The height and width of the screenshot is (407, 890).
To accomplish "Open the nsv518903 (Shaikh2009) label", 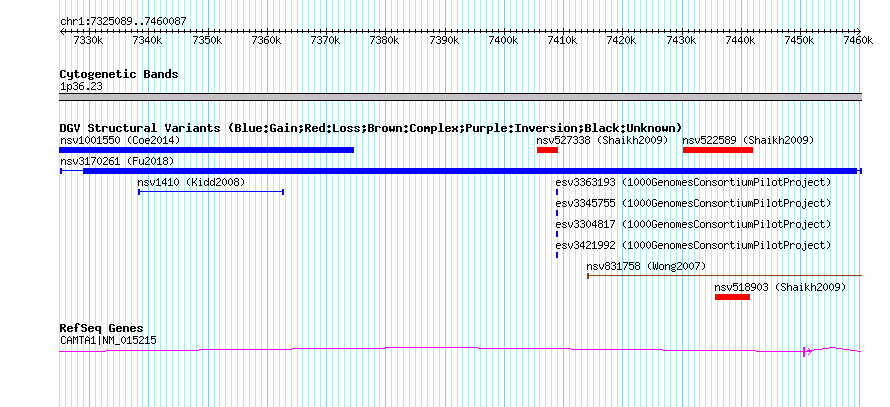I will 780,288.
